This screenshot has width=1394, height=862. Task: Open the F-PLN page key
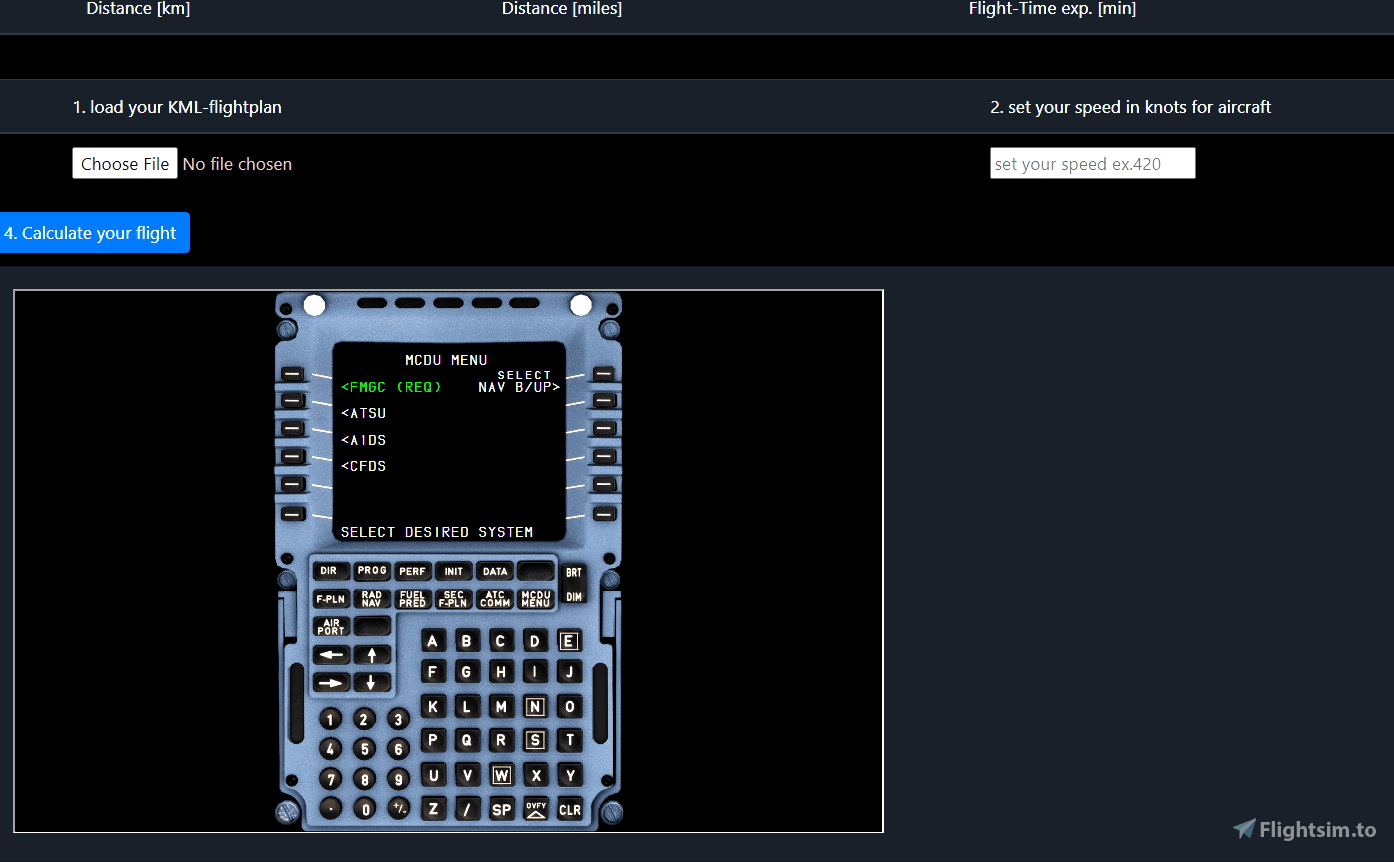tap(330, 598)
